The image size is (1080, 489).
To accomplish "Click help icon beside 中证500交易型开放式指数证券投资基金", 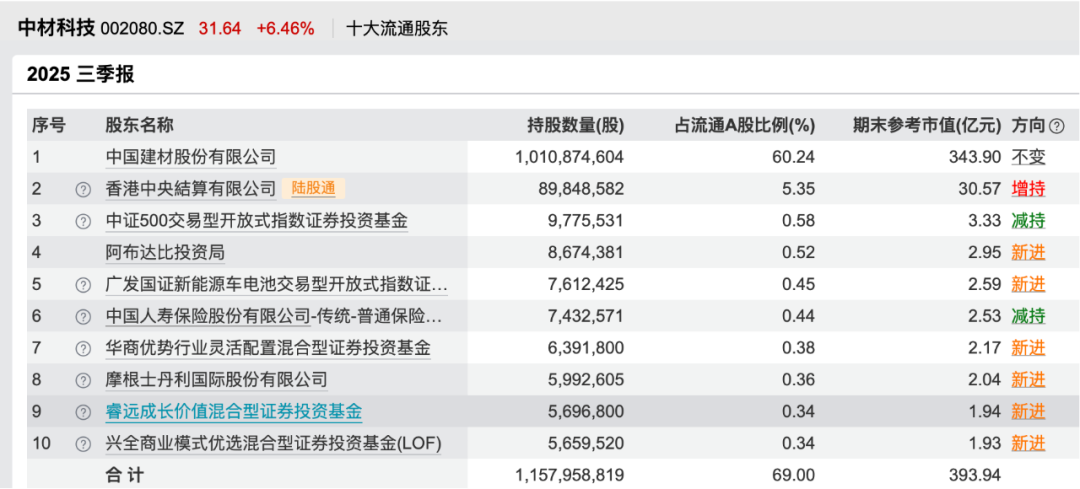I will click(x=83, y=221).
